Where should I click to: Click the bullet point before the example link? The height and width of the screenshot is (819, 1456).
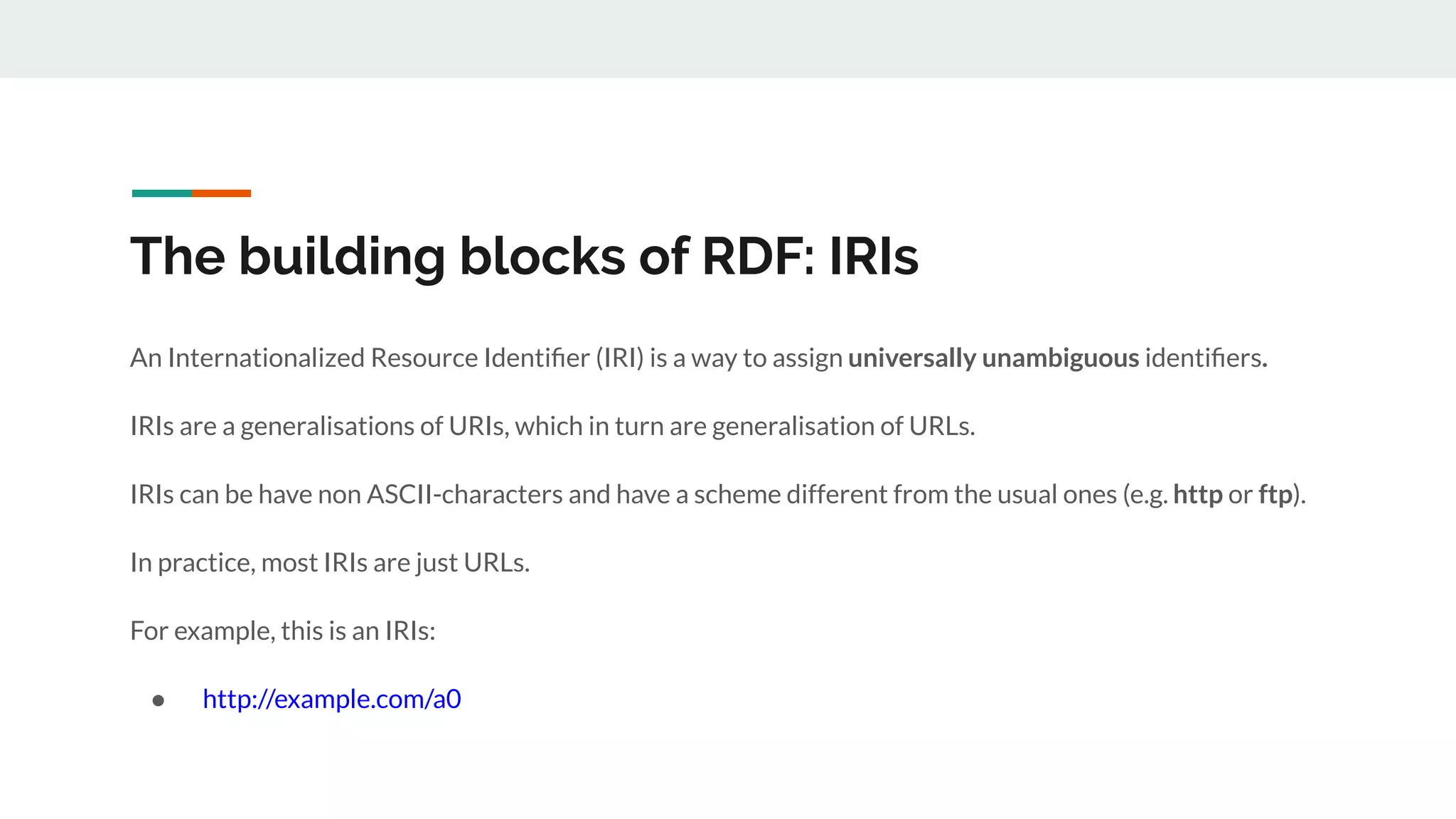coord(159,701)
